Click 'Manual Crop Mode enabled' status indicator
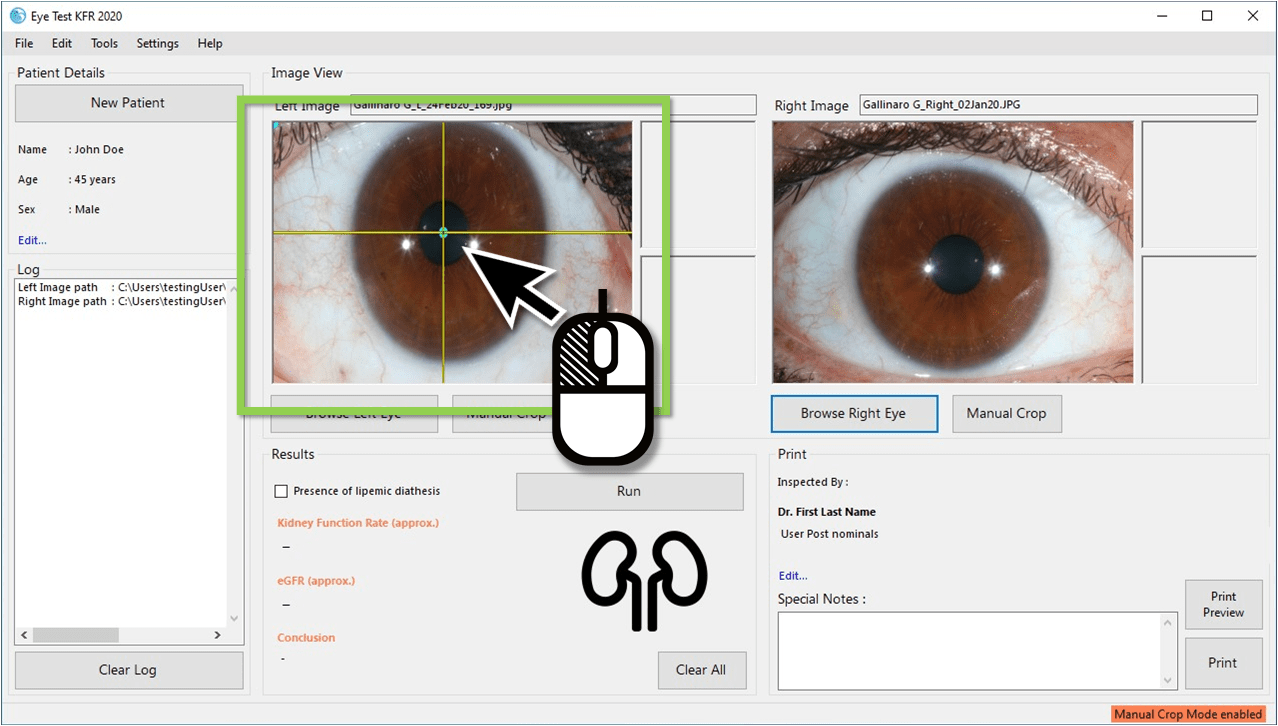This screenshot has width=1278, height=726. [x=1188, y=715]
